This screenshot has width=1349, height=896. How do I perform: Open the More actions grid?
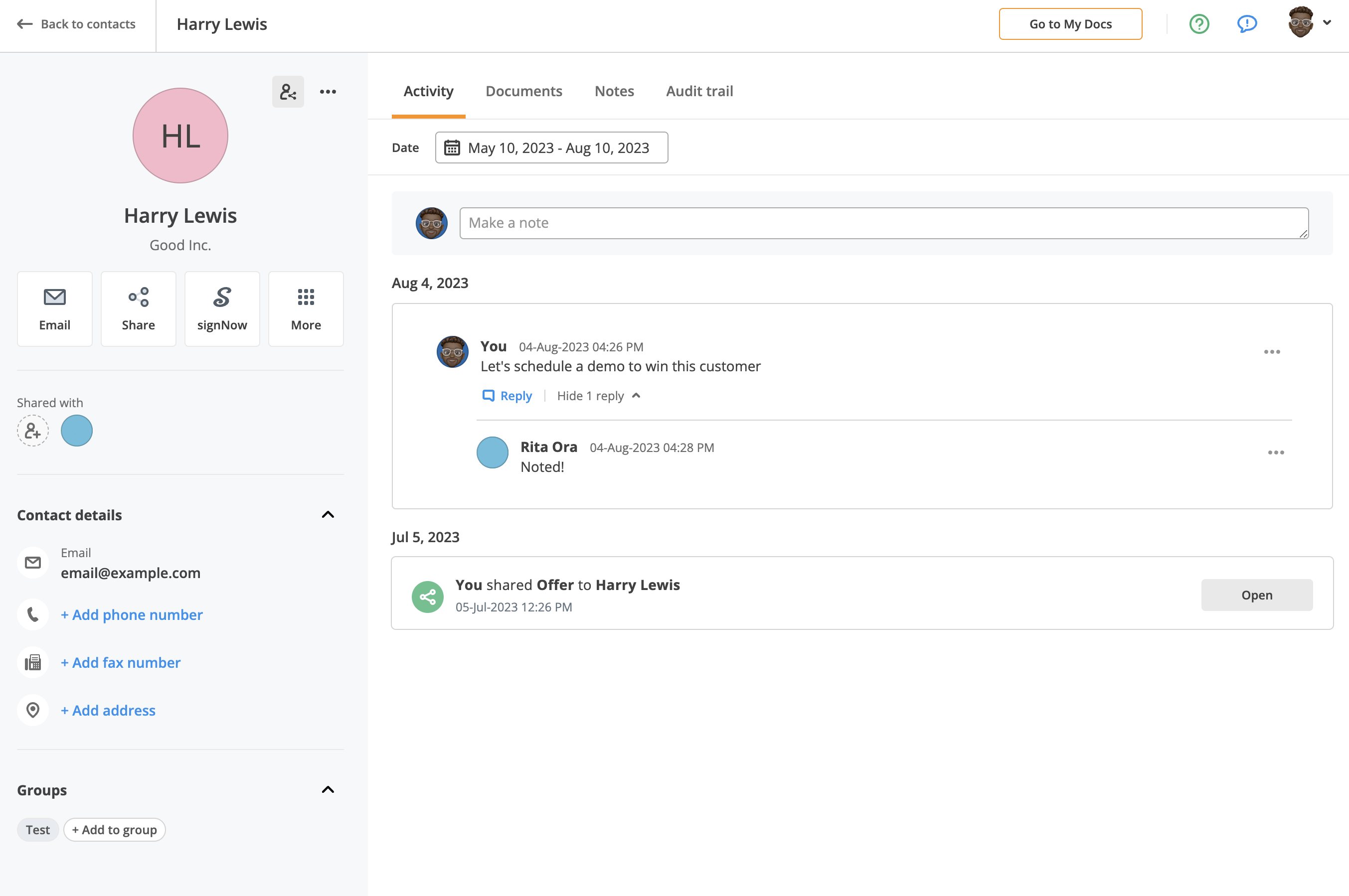tap(306, 308)
